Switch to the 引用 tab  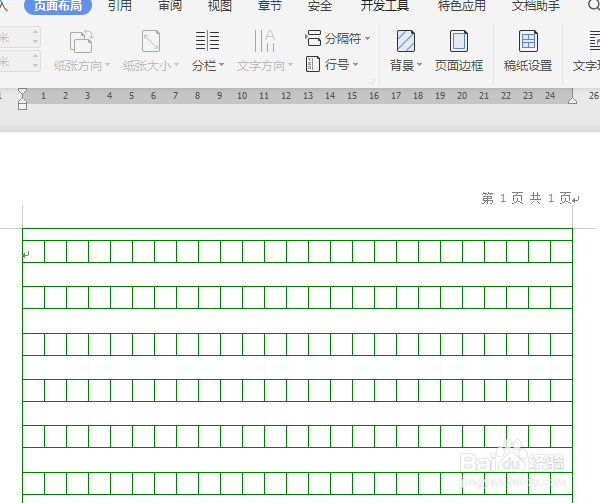120,6
